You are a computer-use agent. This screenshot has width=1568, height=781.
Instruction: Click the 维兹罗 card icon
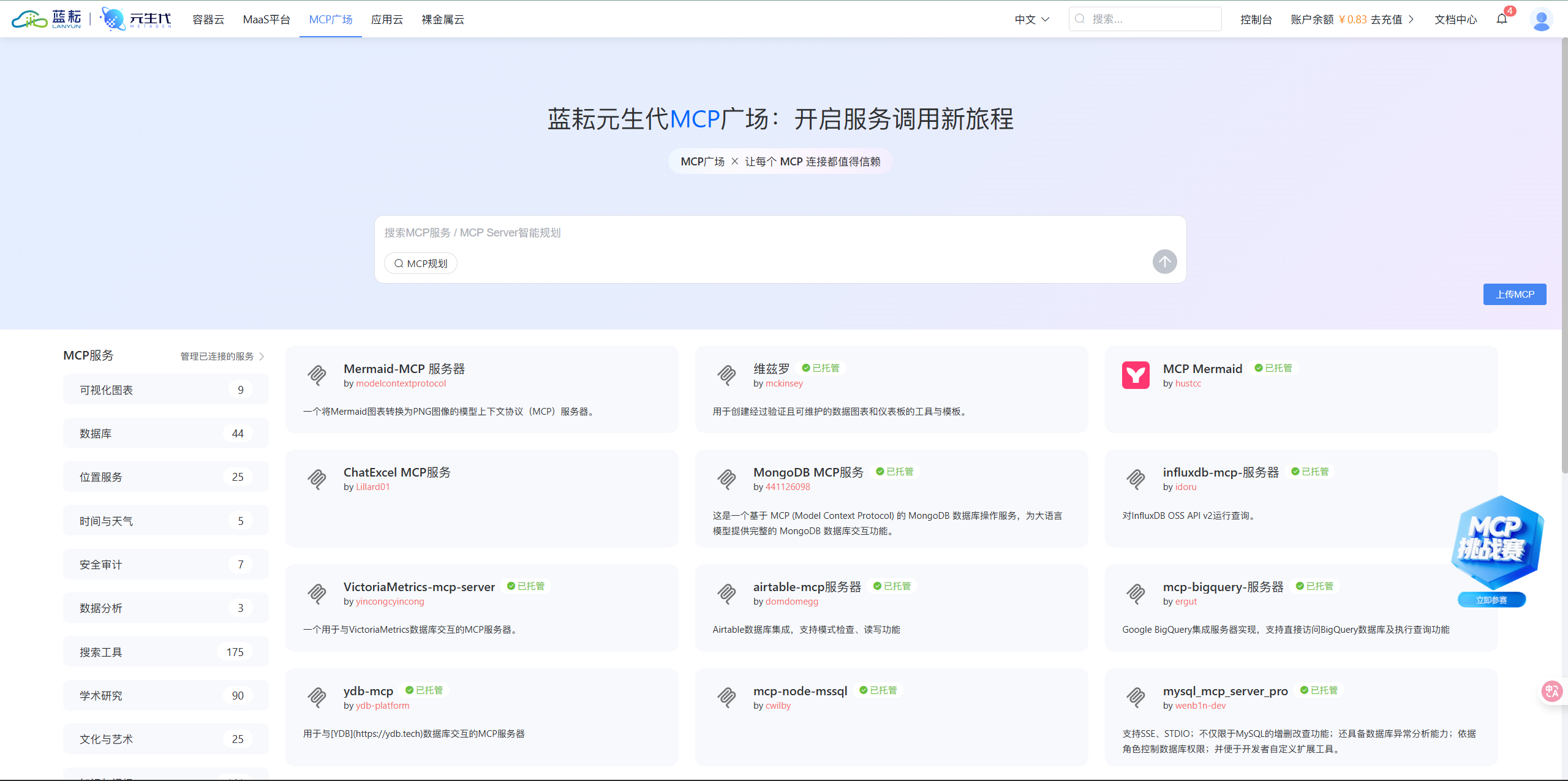click(x=726, y=375)
